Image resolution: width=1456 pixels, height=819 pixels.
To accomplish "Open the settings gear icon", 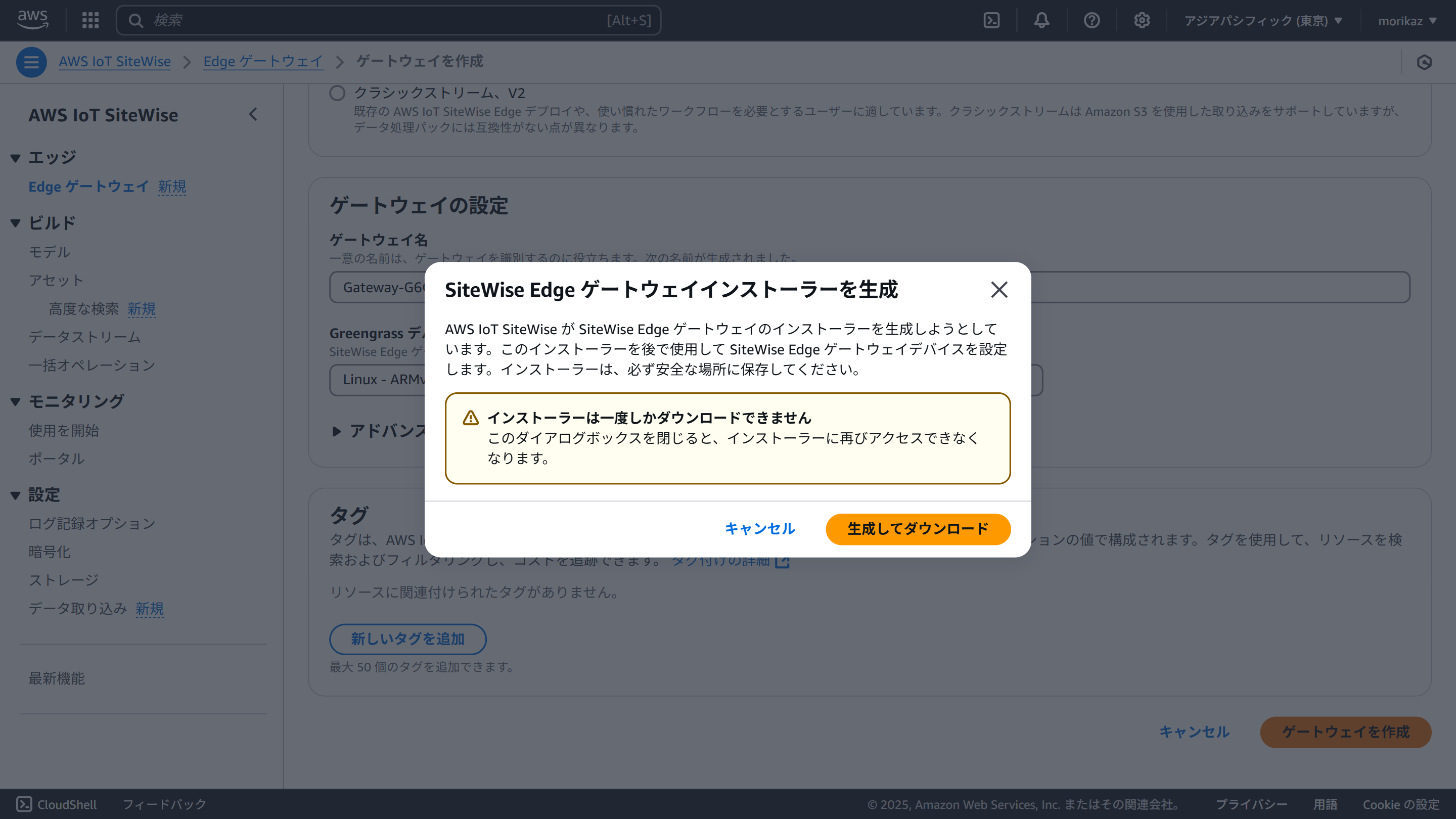I will (x=1142, y=20).
